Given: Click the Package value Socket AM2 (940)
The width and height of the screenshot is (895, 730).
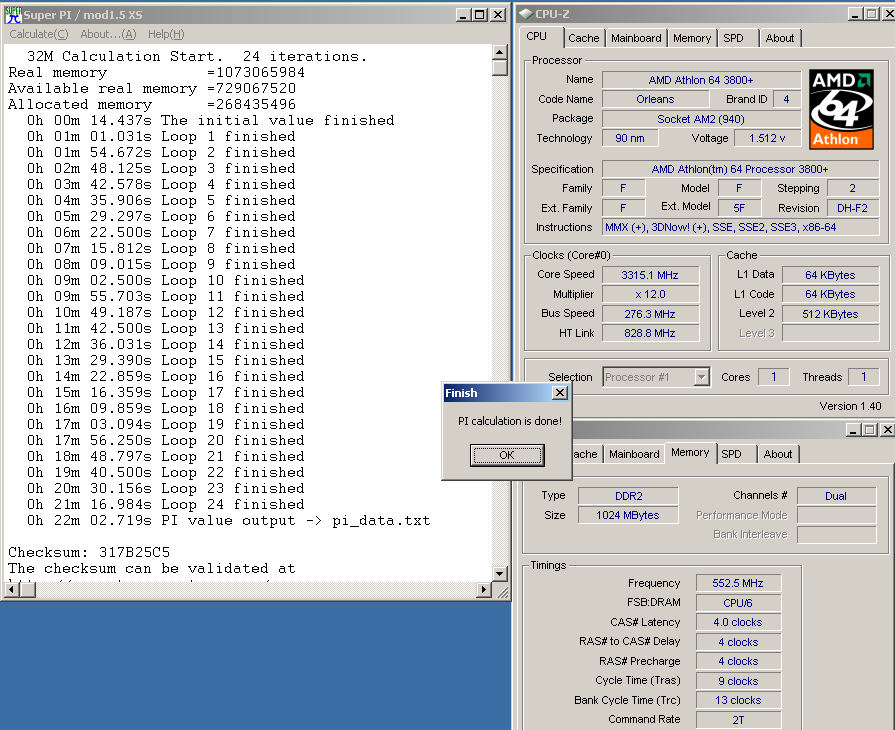Looking at the screenshot, I should tap(701, 119).
